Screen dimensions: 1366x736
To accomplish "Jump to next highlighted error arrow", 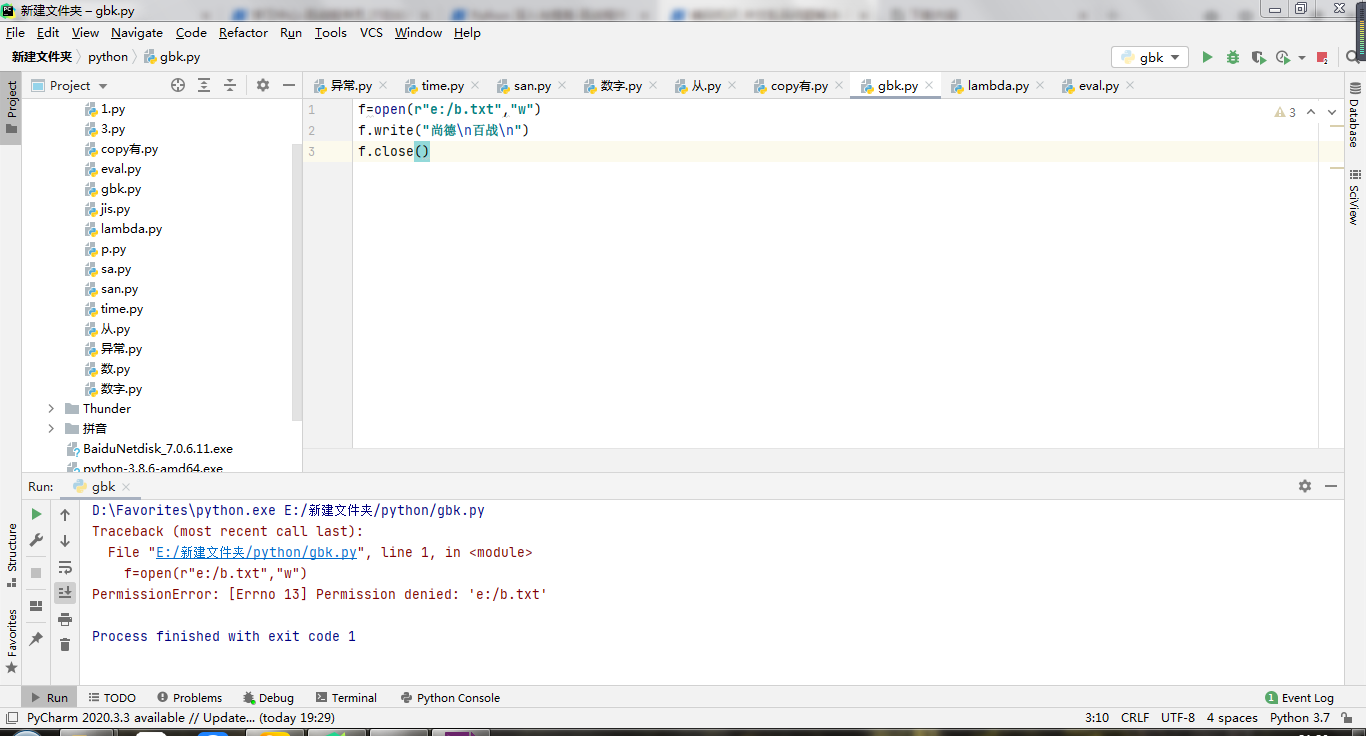I will (1332, 112).
